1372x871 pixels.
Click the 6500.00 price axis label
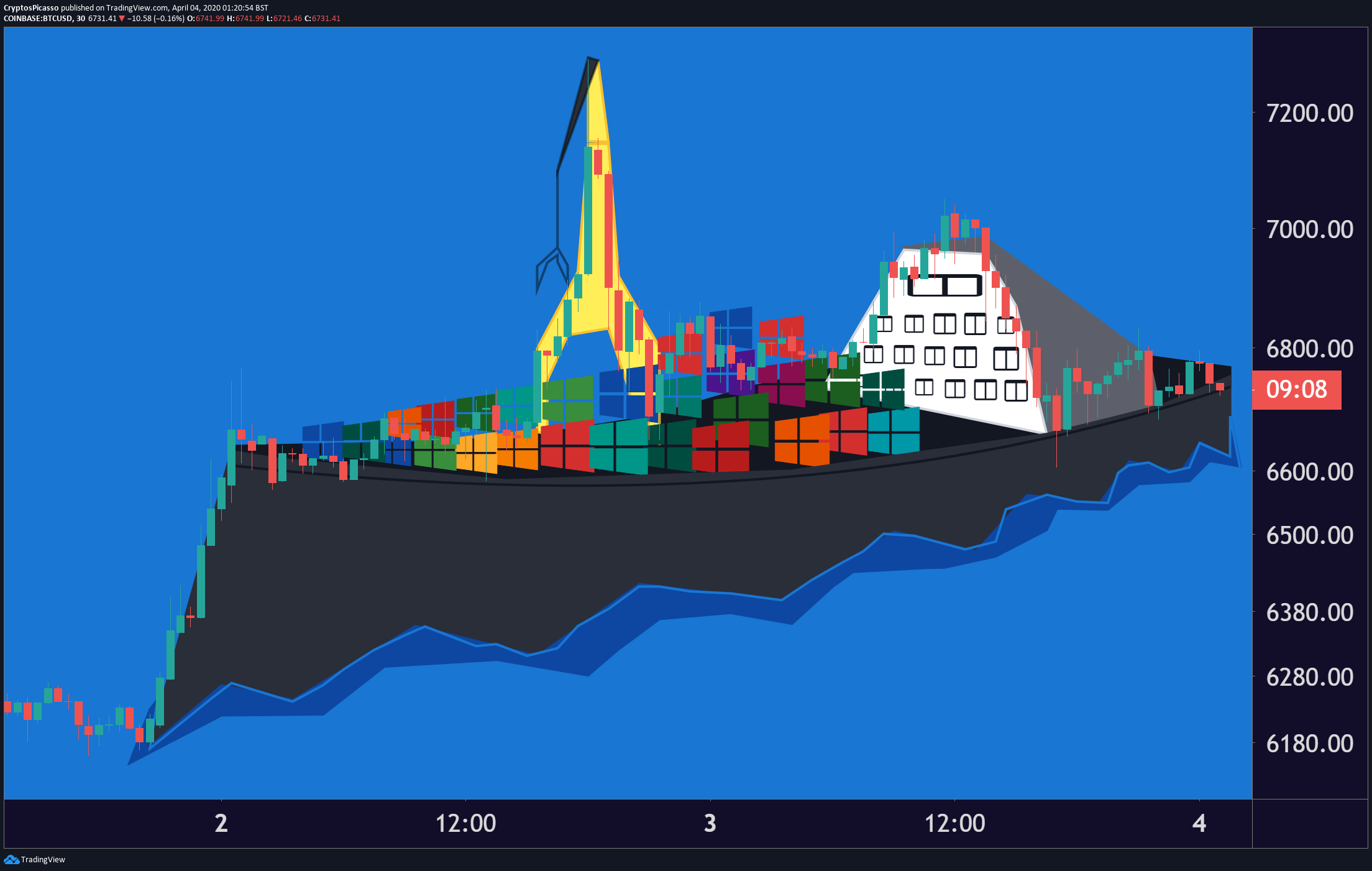(x=1310, y=535)
